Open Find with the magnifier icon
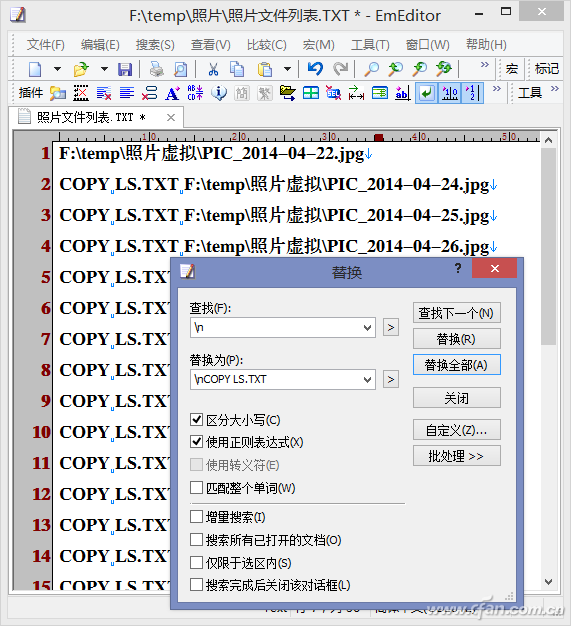The image size is (571, 626). (x=372, y=69)
